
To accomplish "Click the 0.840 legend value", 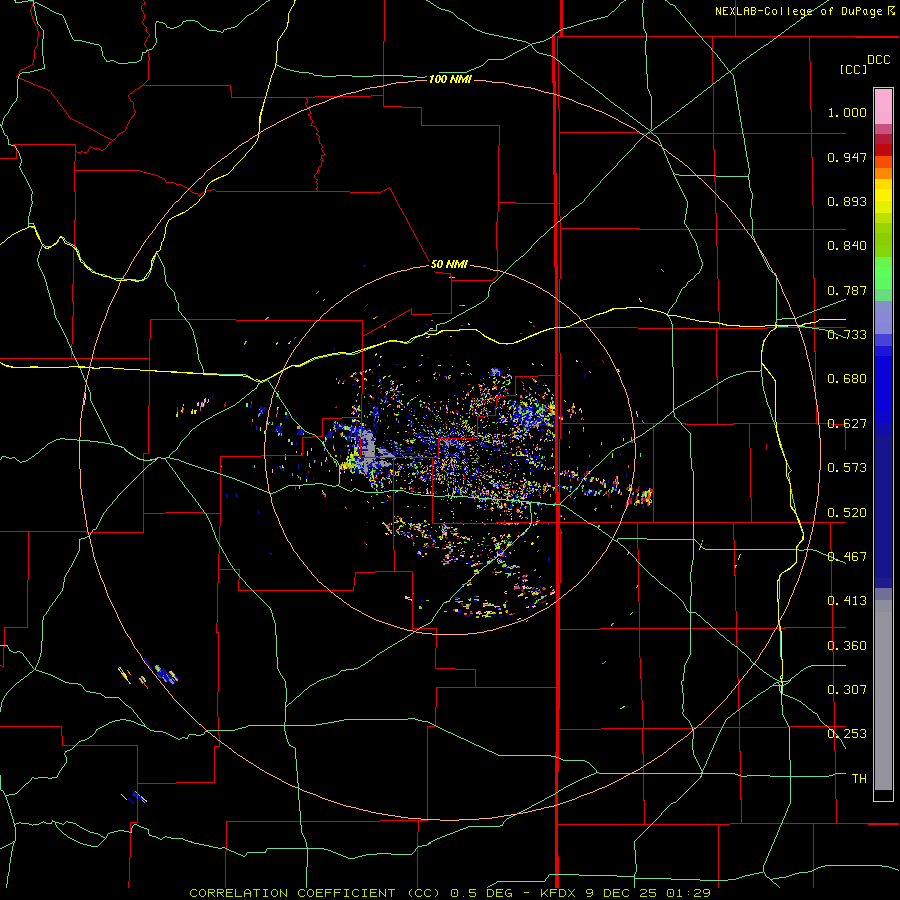I will point(847,246).
